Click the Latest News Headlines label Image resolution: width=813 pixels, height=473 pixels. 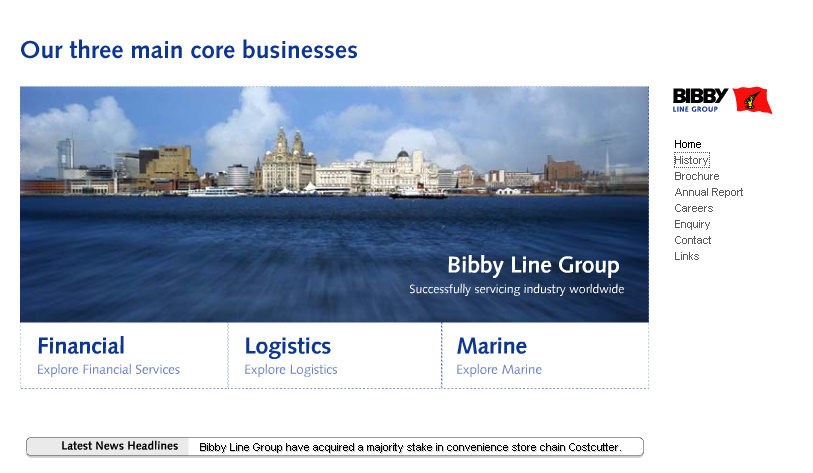pyautogui.click(x=119, y=446)
